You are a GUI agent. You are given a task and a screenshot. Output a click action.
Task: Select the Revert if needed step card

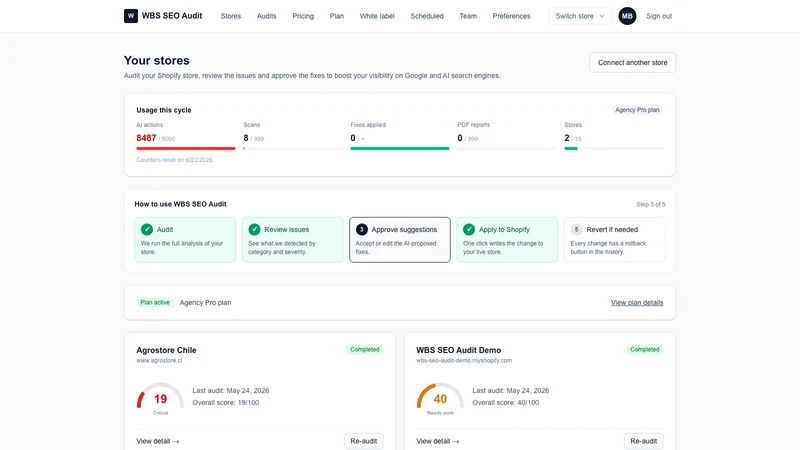coord(615,240)
